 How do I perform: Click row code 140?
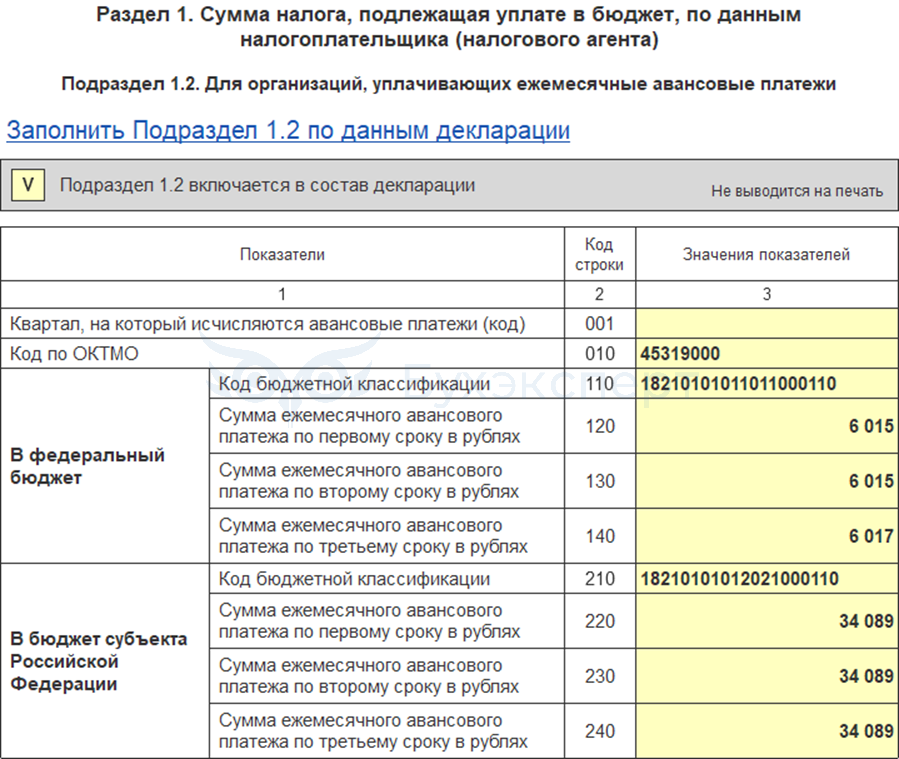point(600,536)
